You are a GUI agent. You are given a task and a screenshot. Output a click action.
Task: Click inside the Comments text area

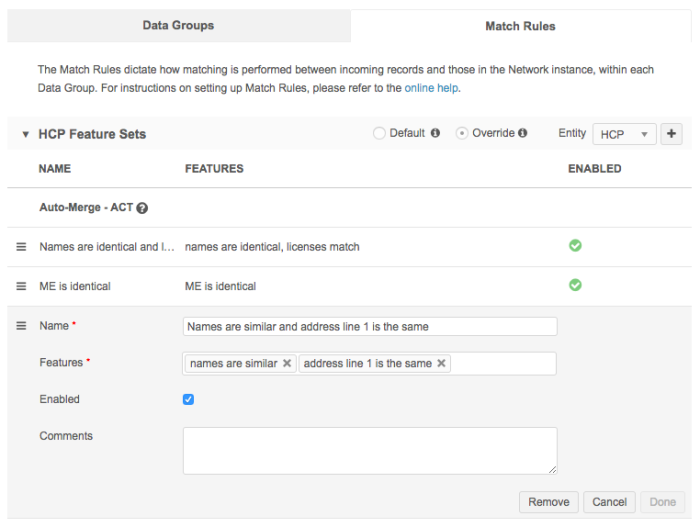pos(369,450)
